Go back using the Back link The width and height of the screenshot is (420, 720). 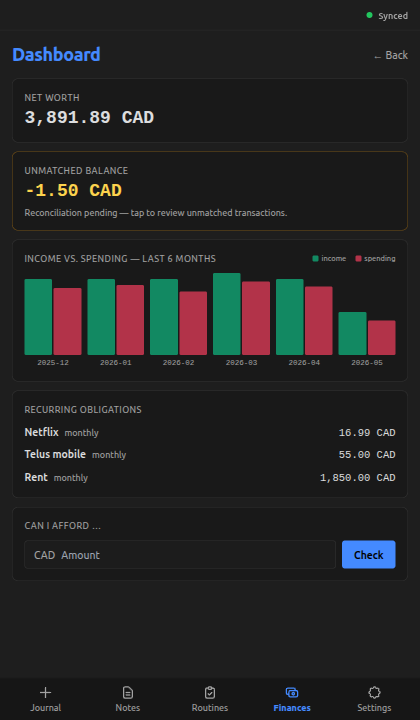(x=391, y=55)
